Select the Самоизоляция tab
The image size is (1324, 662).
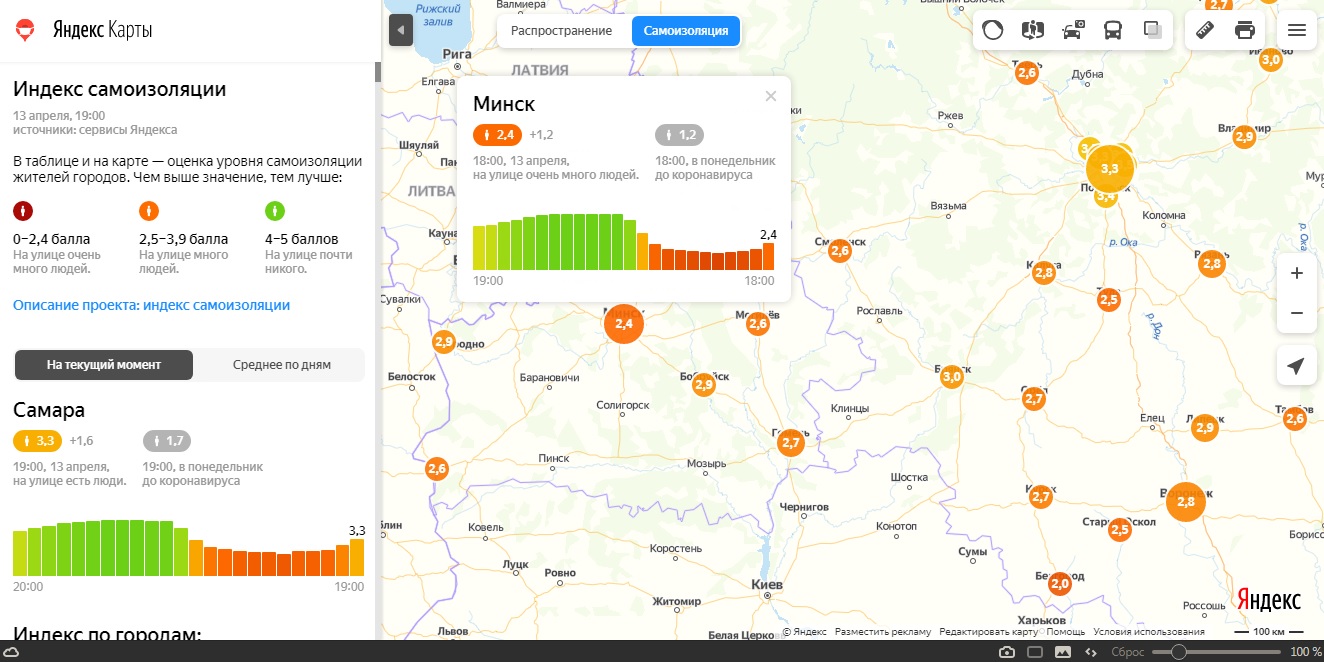coord(686,31)
